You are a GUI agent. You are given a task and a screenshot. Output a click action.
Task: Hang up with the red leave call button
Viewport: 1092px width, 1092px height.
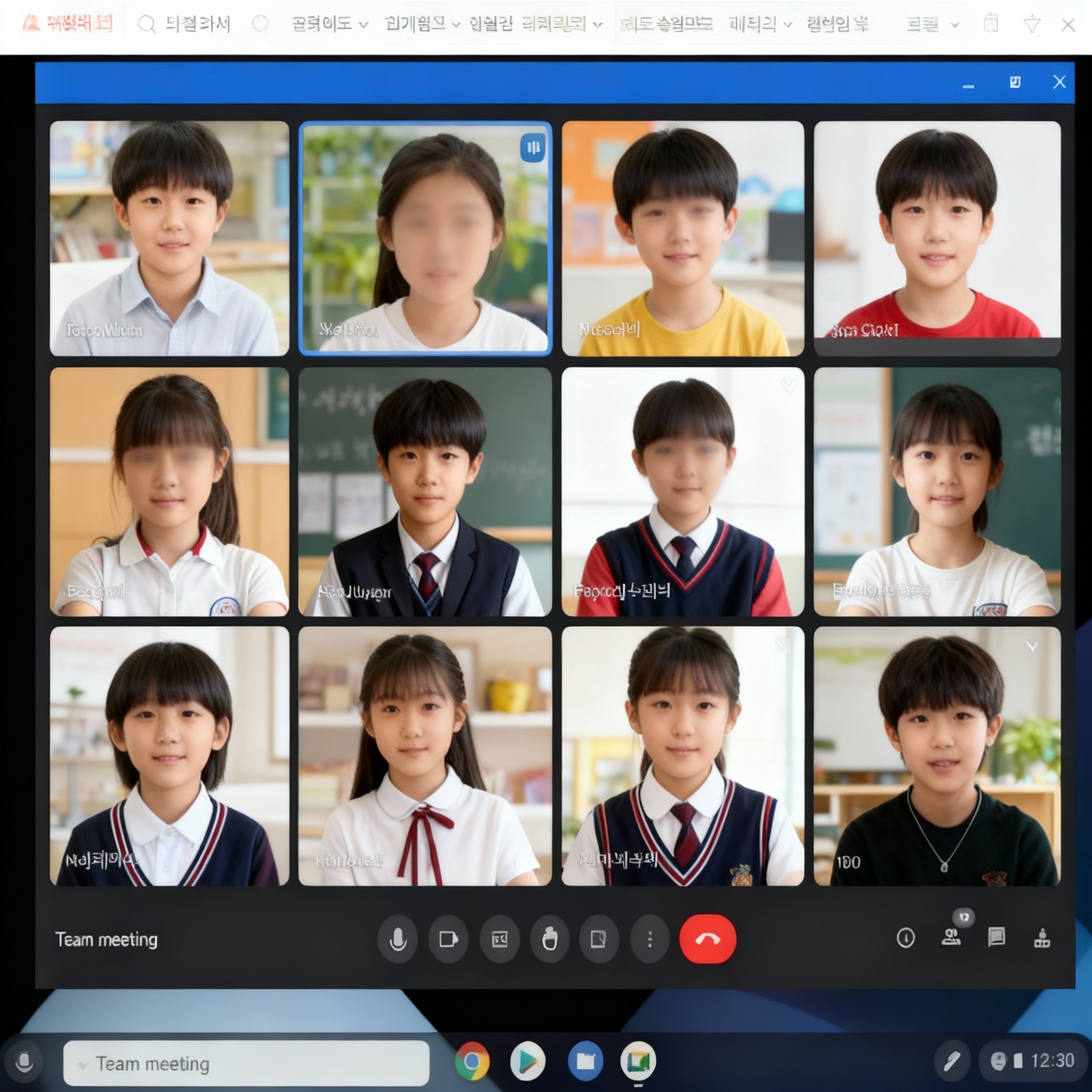pos(707,940)
